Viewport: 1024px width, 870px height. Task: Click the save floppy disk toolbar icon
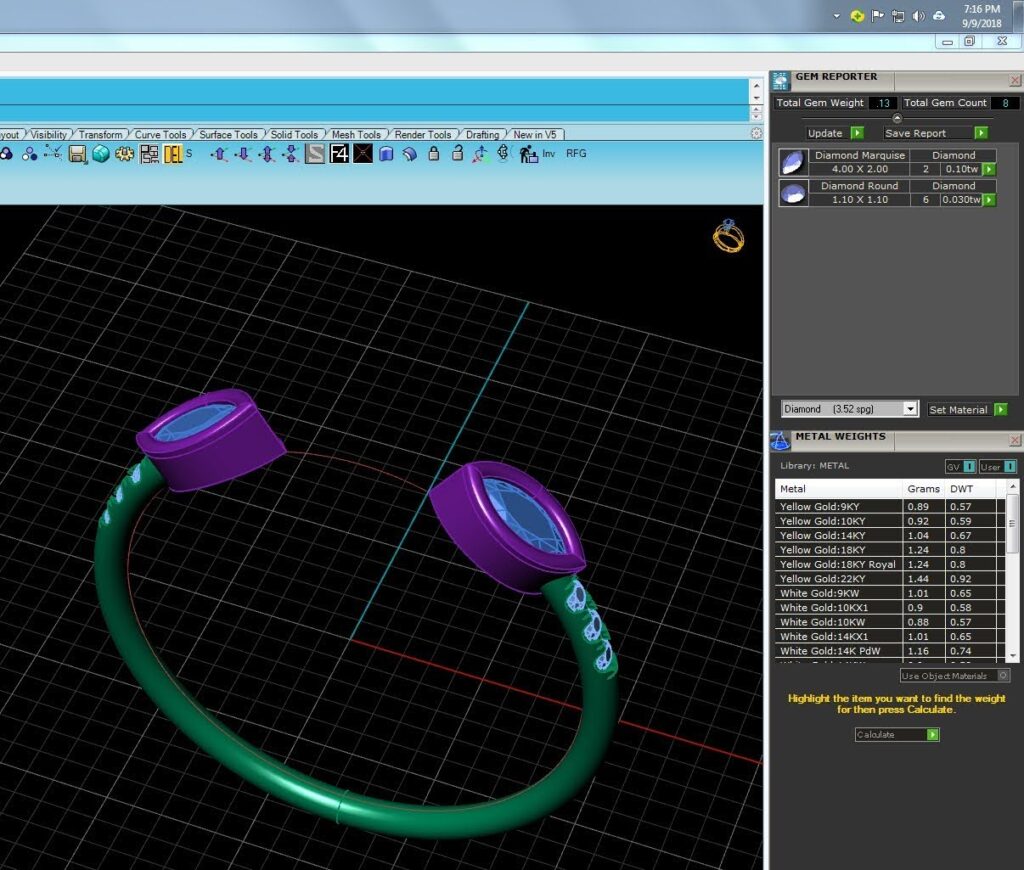point(77,154)
